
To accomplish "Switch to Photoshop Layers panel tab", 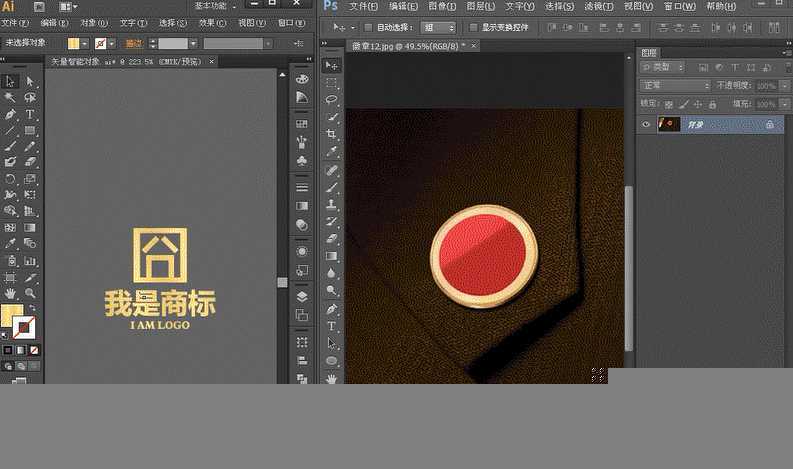I will coord(649,53).
